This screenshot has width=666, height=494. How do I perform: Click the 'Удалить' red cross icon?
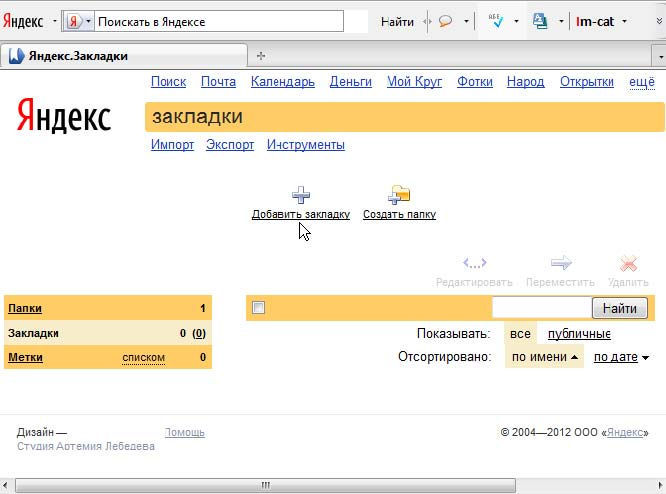click(628, 263)
